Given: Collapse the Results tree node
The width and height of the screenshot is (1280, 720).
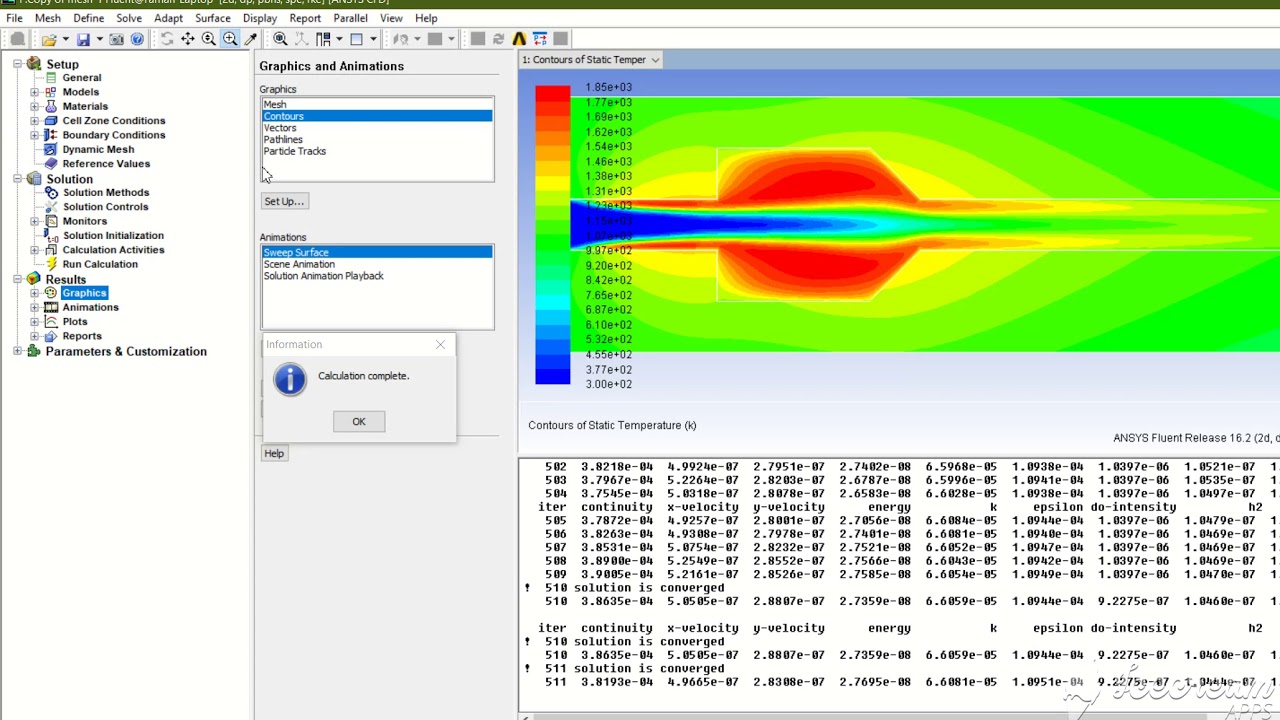Looking at the screenshot, I should tap(17, 279).
